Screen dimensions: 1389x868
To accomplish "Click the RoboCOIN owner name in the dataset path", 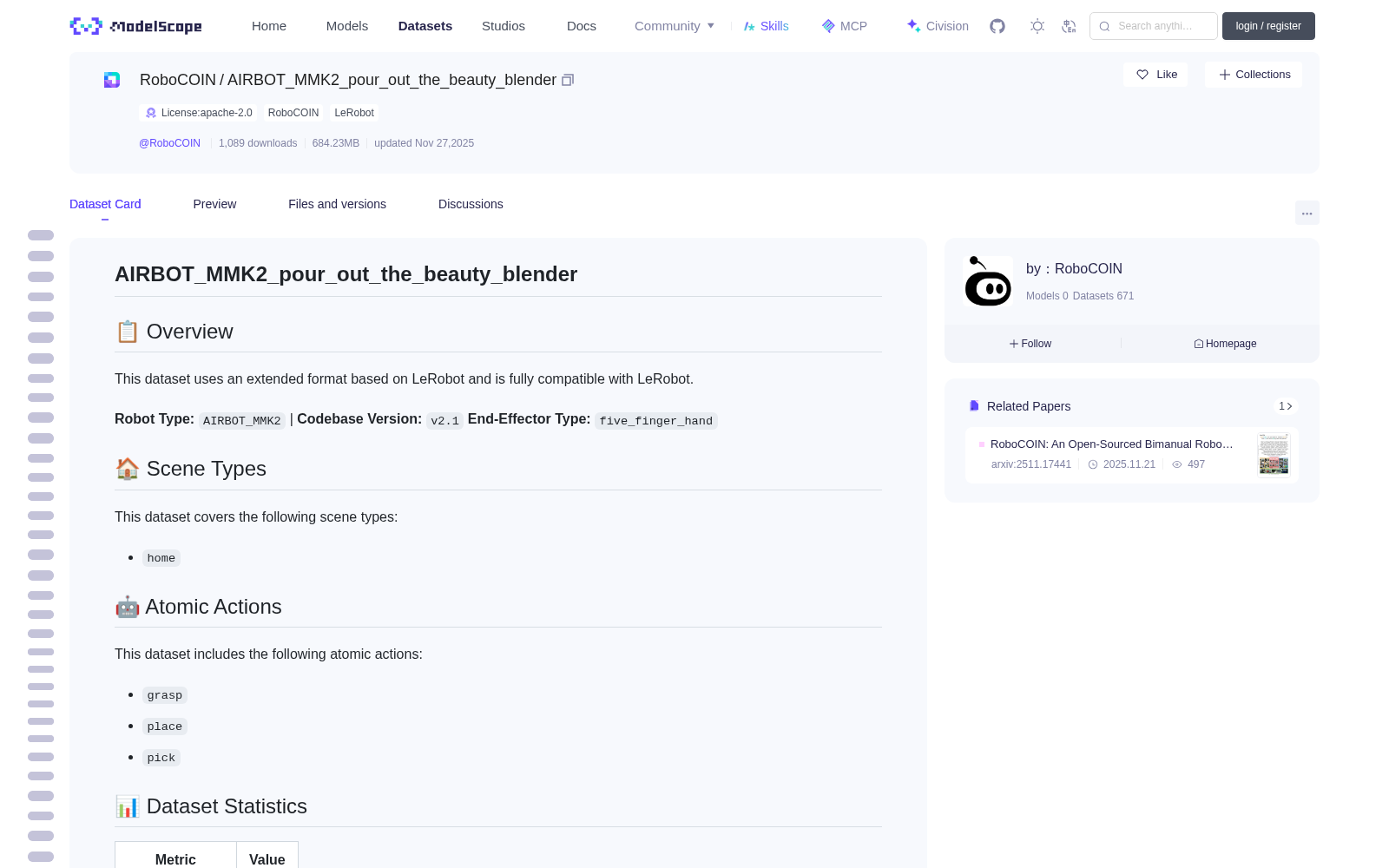I will pyautogui.click(x=178, y=80).
